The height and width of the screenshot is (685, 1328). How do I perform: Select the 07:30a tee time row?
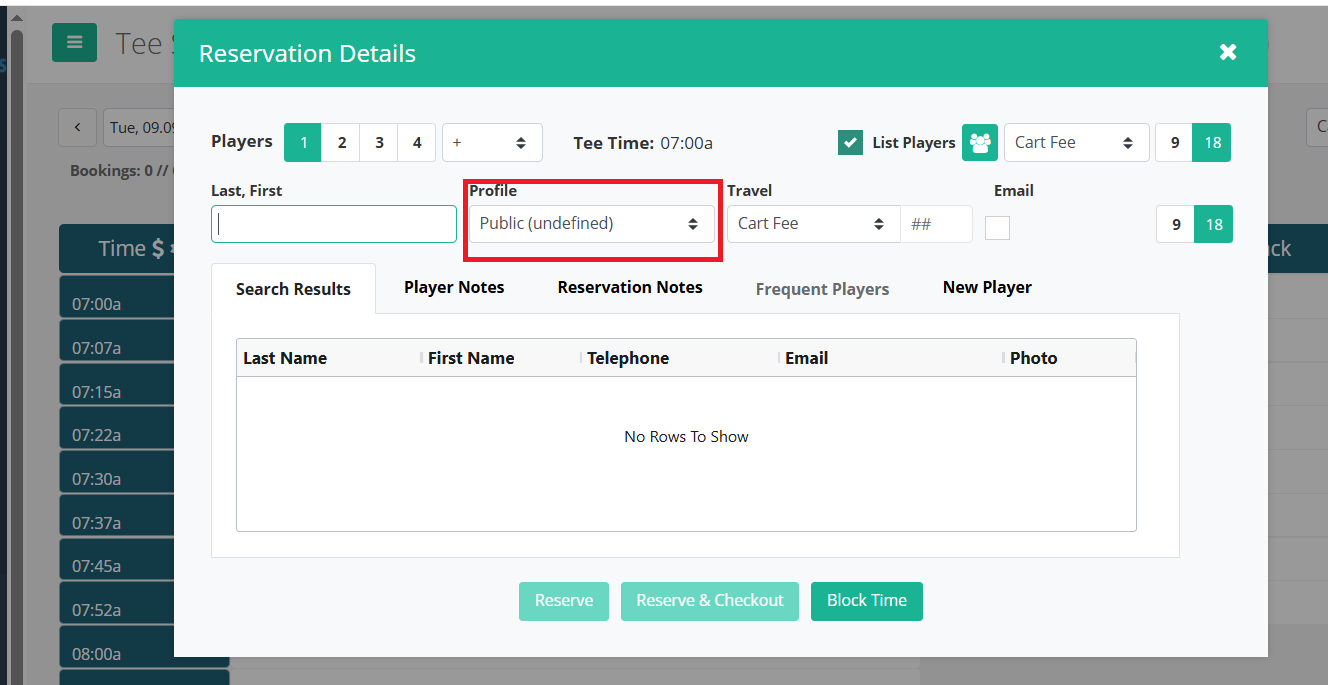click(117, 472)
